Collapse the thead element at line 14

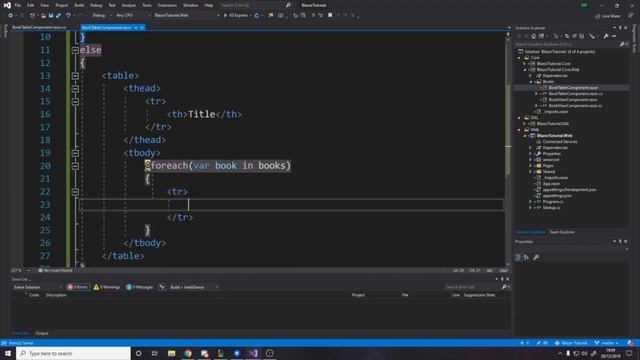pyautogui.click(x=75, y=89)
